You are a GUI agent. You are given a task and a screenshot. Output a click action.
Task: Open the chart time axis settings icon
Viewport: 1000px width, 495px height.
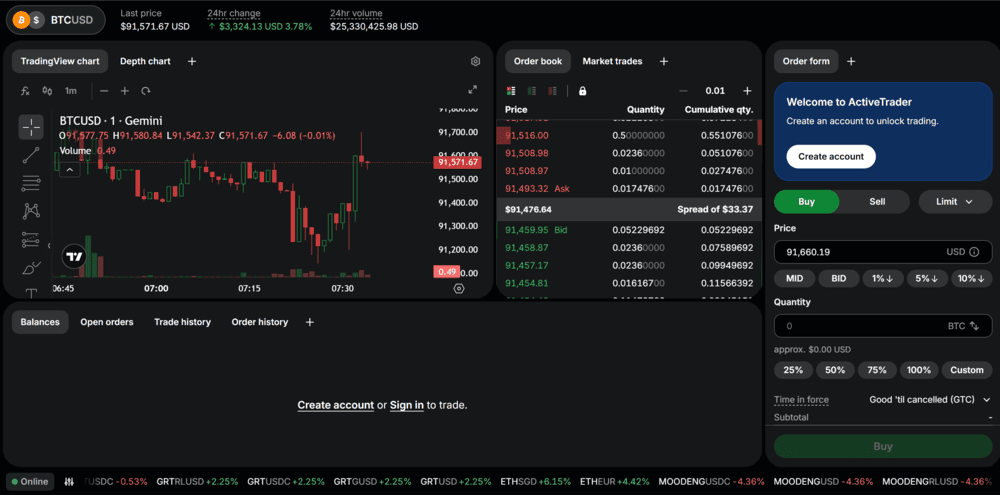459,288
